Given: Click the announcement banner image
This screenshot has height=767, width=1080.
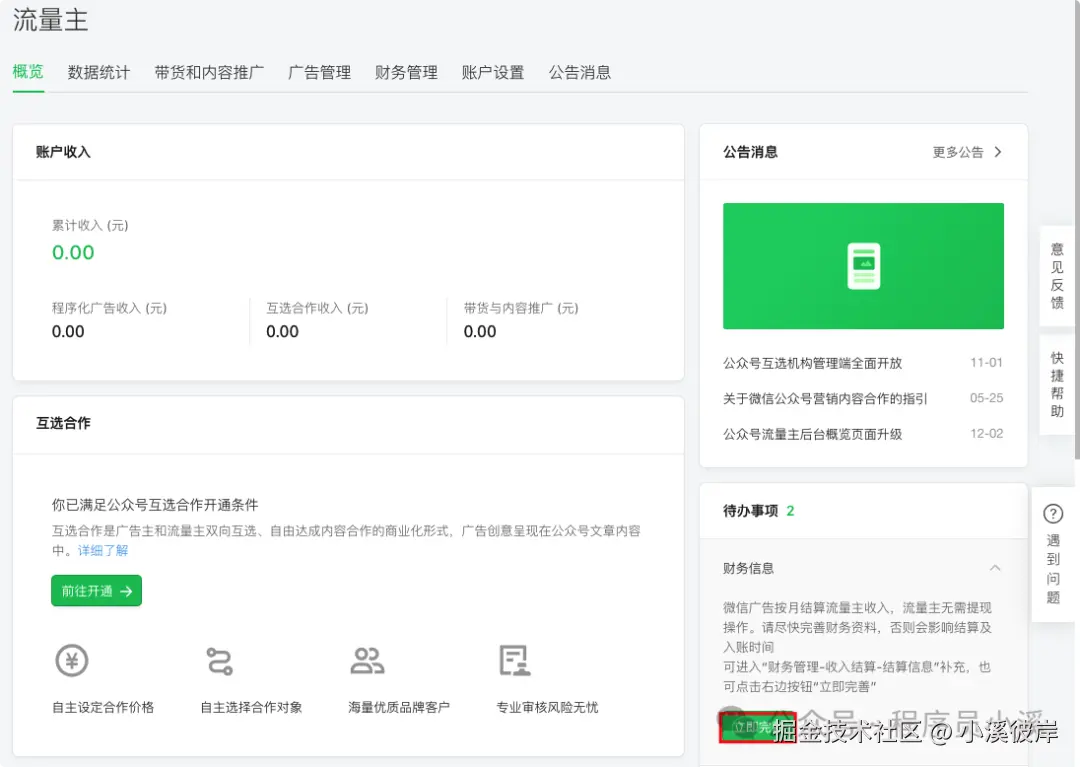Looking at the screenshot, I should coord(863,265).
